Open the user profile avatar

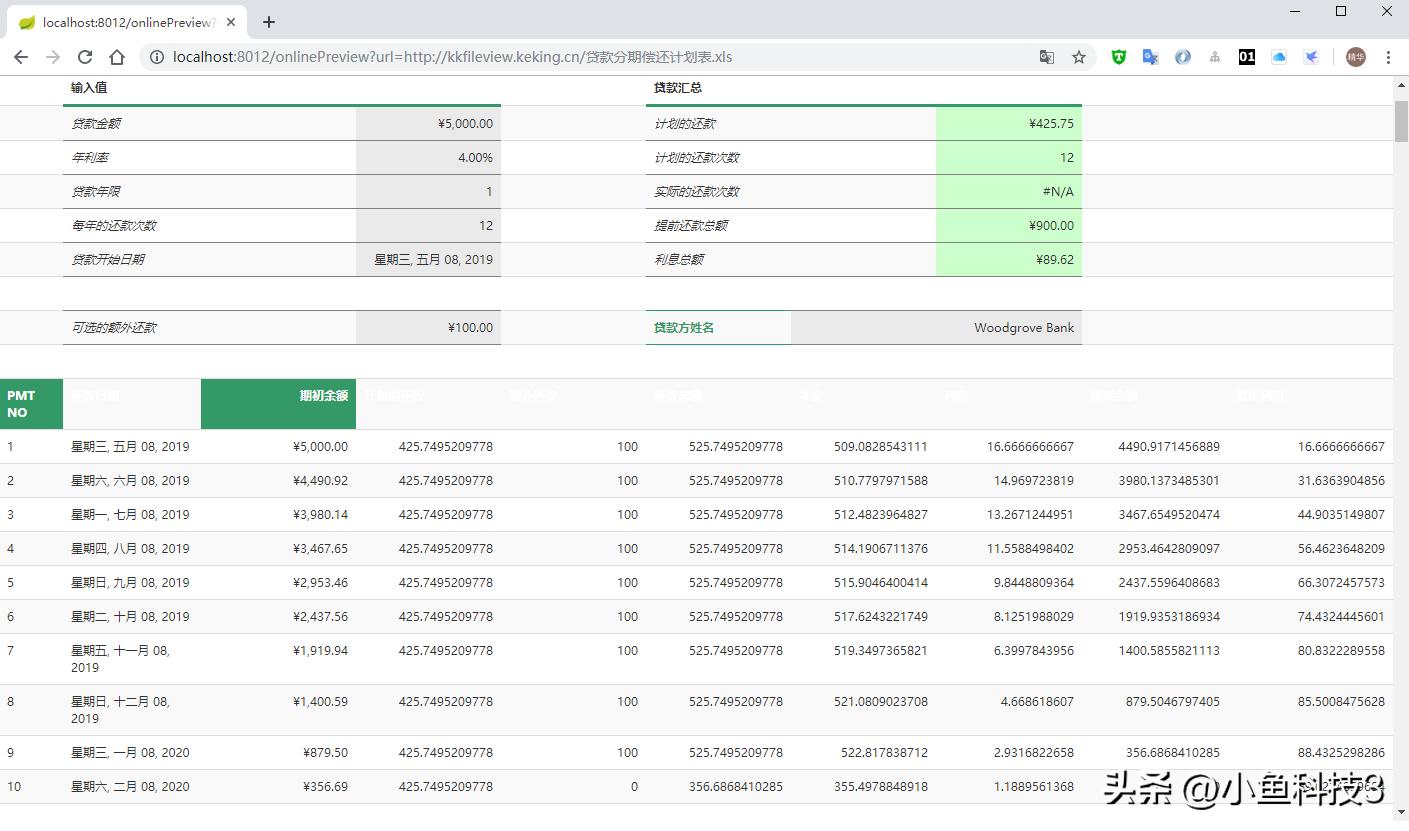[1355, 57]
